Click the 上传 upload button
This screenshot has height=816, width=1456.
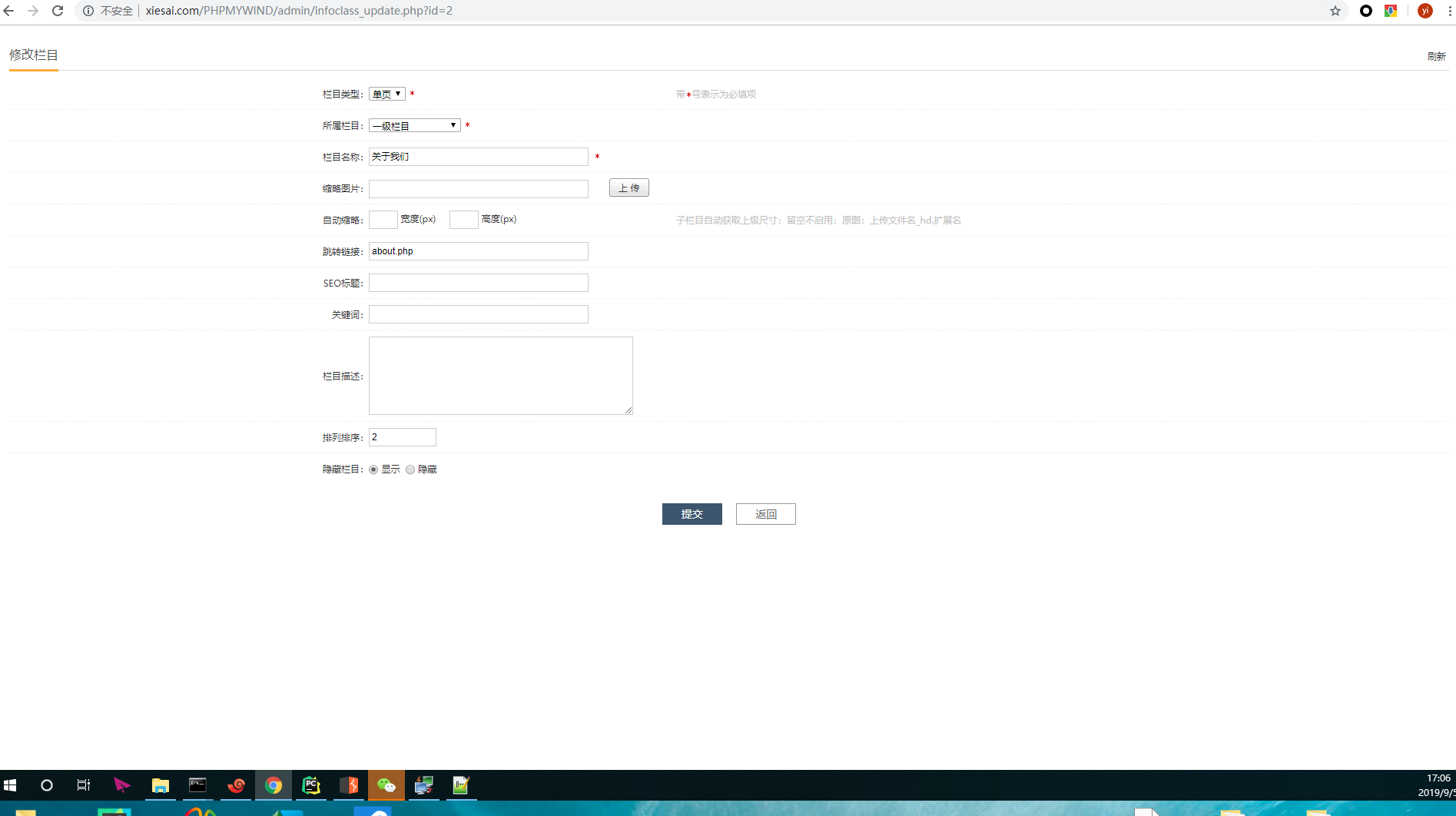pos(629,187)
